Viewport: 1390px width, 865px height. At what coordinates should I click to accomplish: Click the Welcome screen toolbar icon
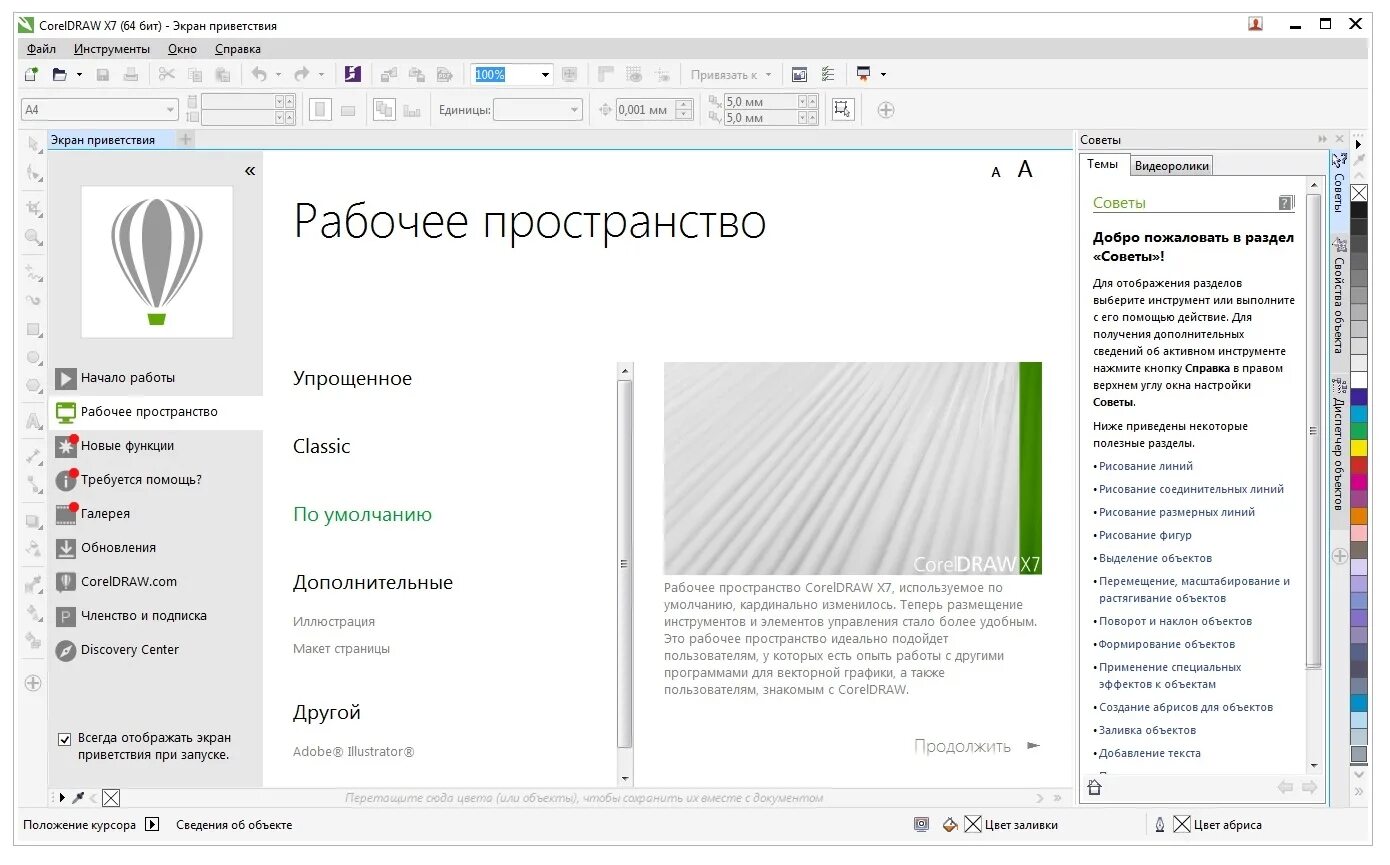click(799, 74)
